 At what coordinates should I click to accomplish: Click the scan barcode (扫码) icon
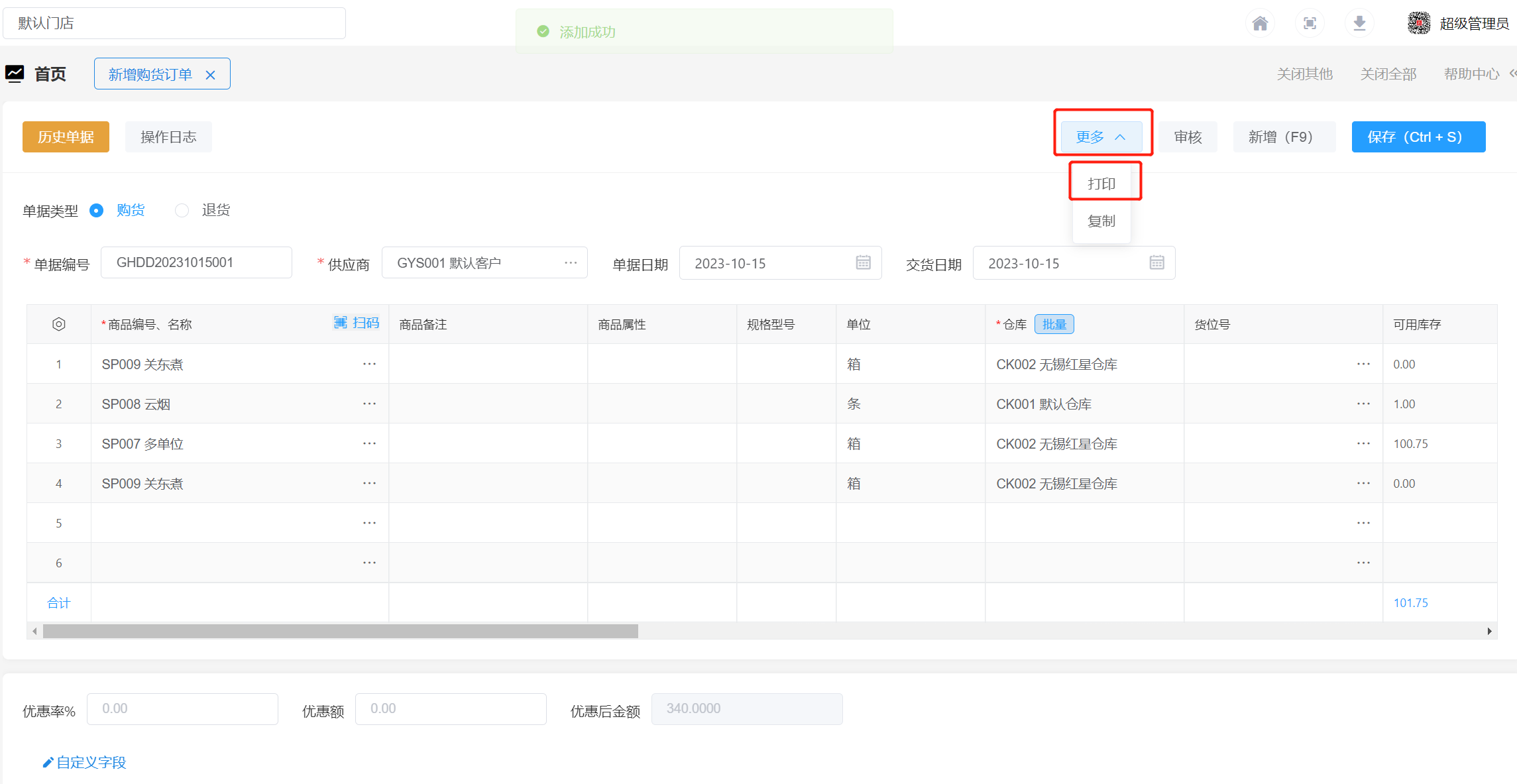341,323
